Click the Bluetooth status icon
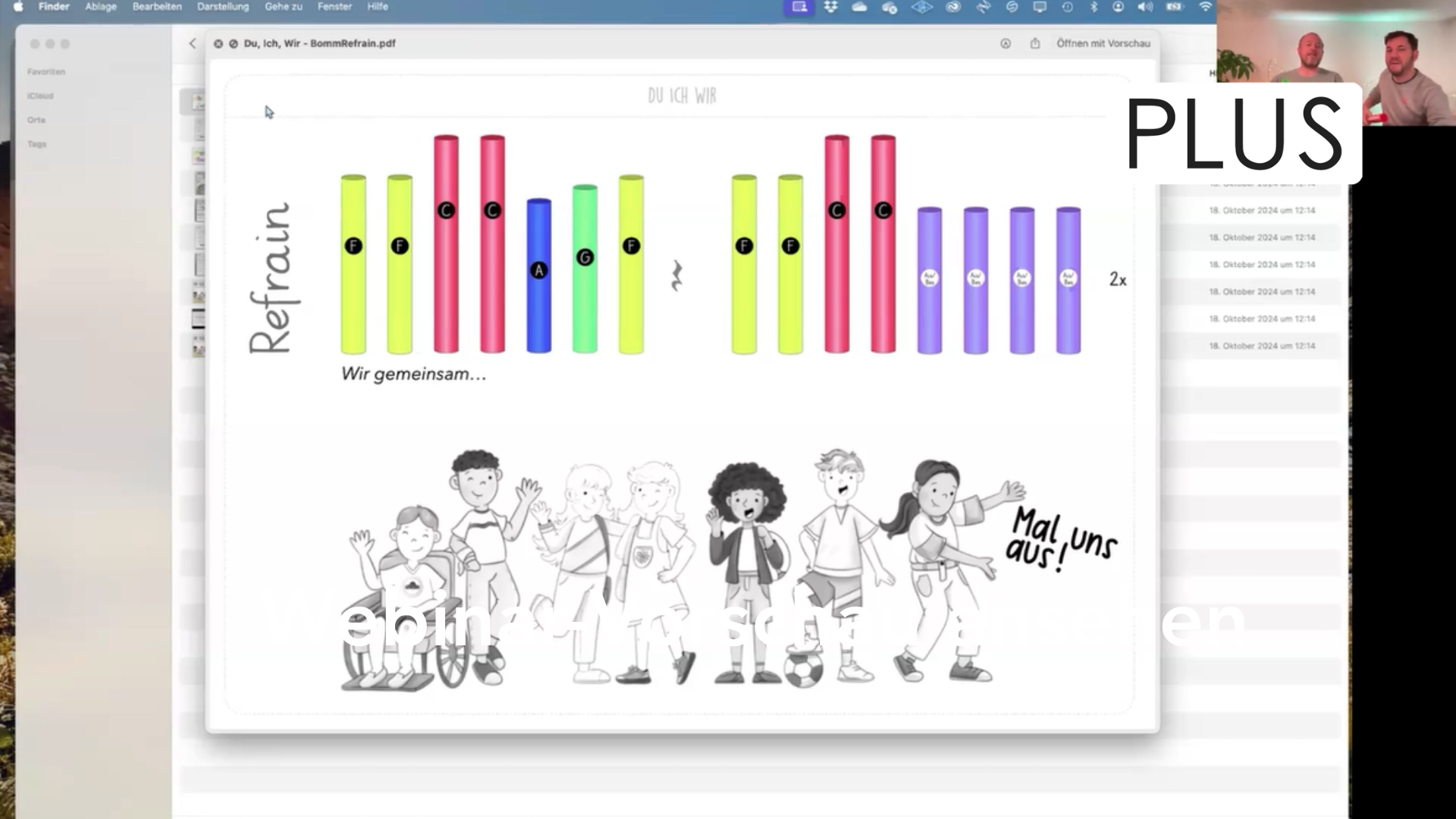This screenshot has width=1456, height=819. click(1094, 7)
